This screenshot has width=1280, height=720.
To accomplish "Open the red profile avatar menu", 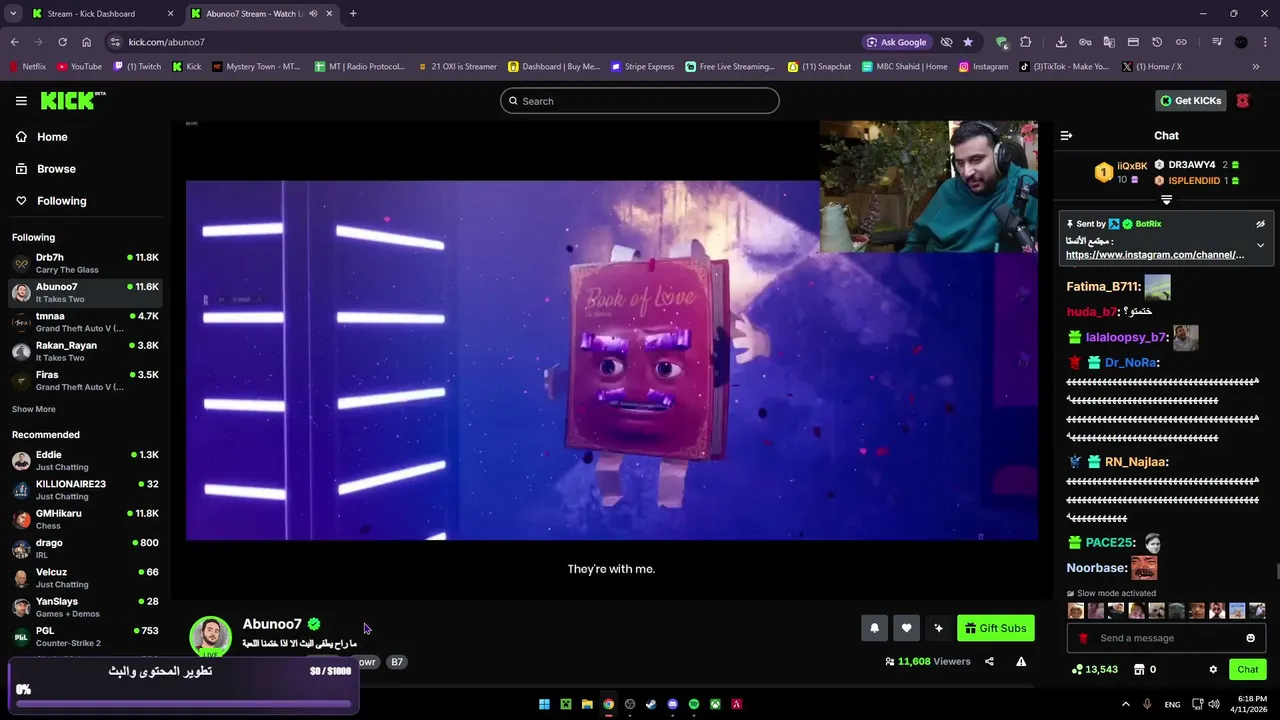I will (1243, 101).
